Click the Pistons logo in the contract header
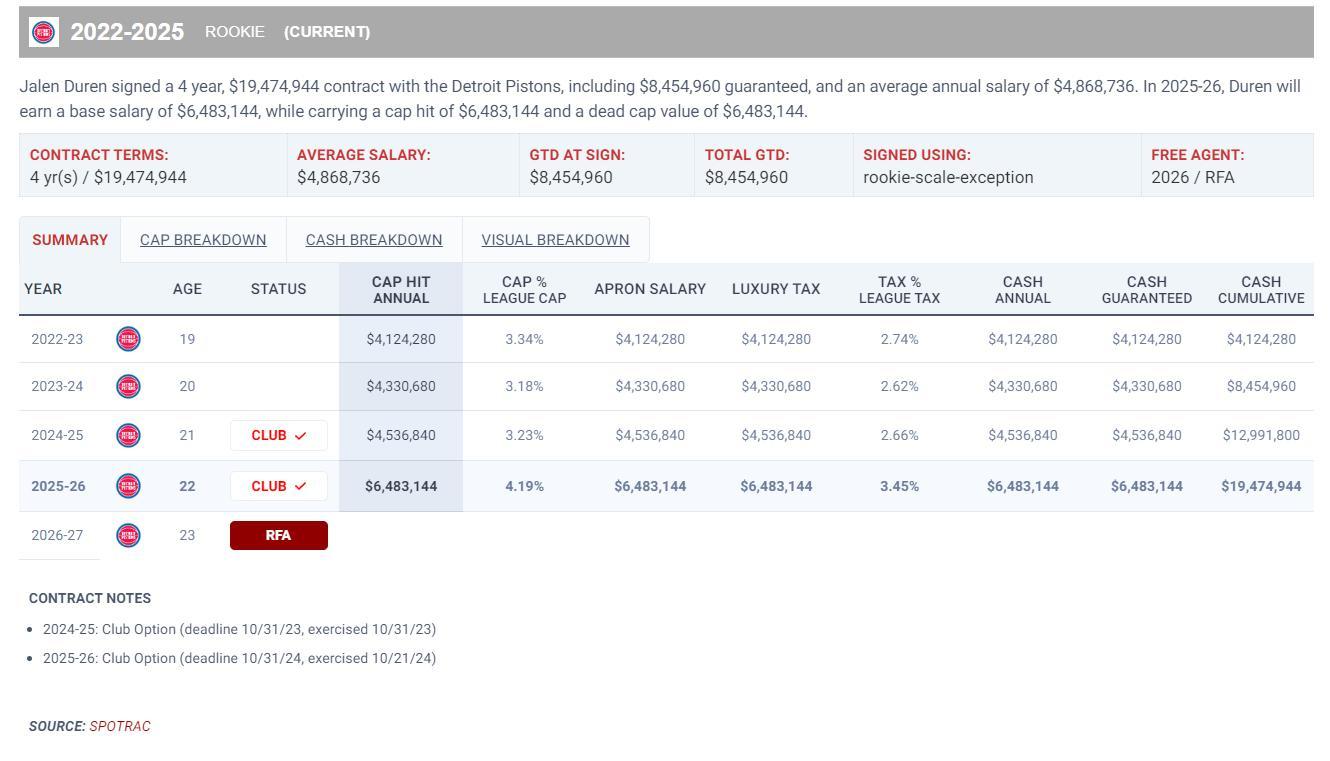 (44, 32)
